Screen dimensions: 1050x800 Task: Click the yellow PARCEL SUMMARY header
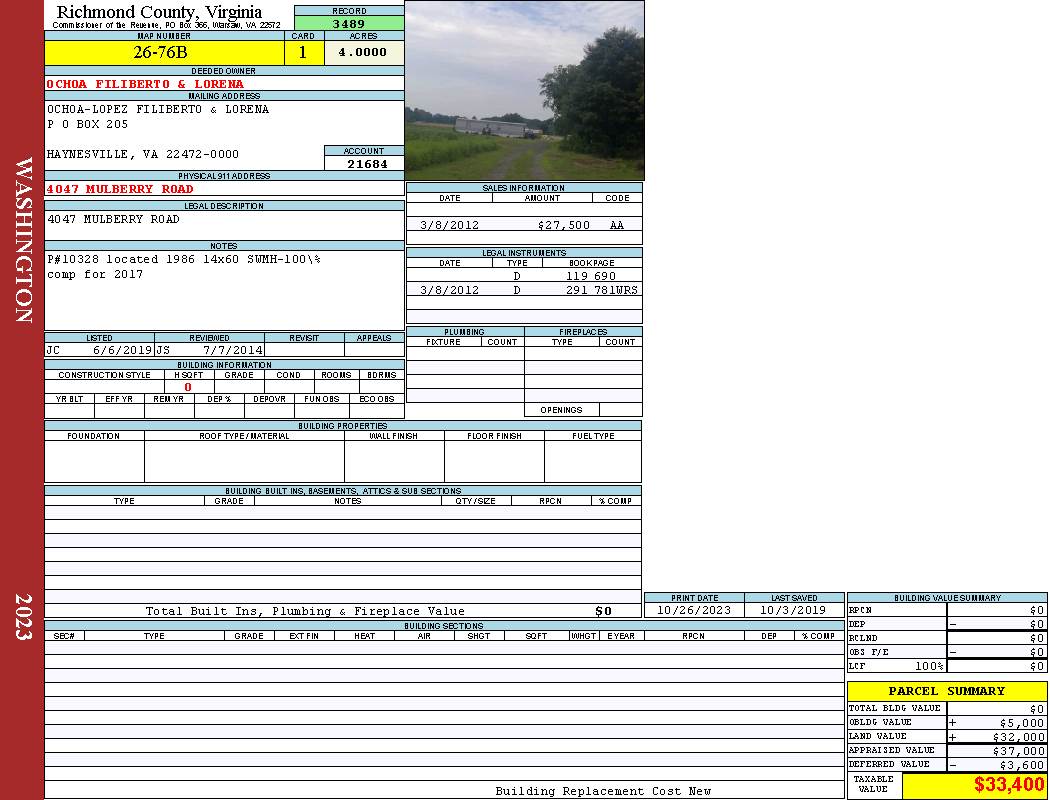pos(946,691)
